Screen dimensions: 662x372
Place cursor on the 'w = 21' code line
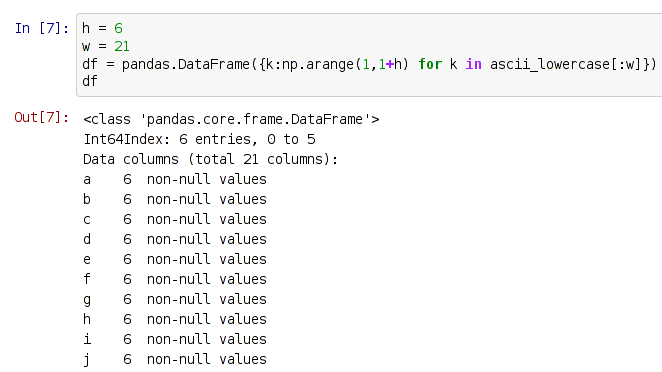pos(106,46)
